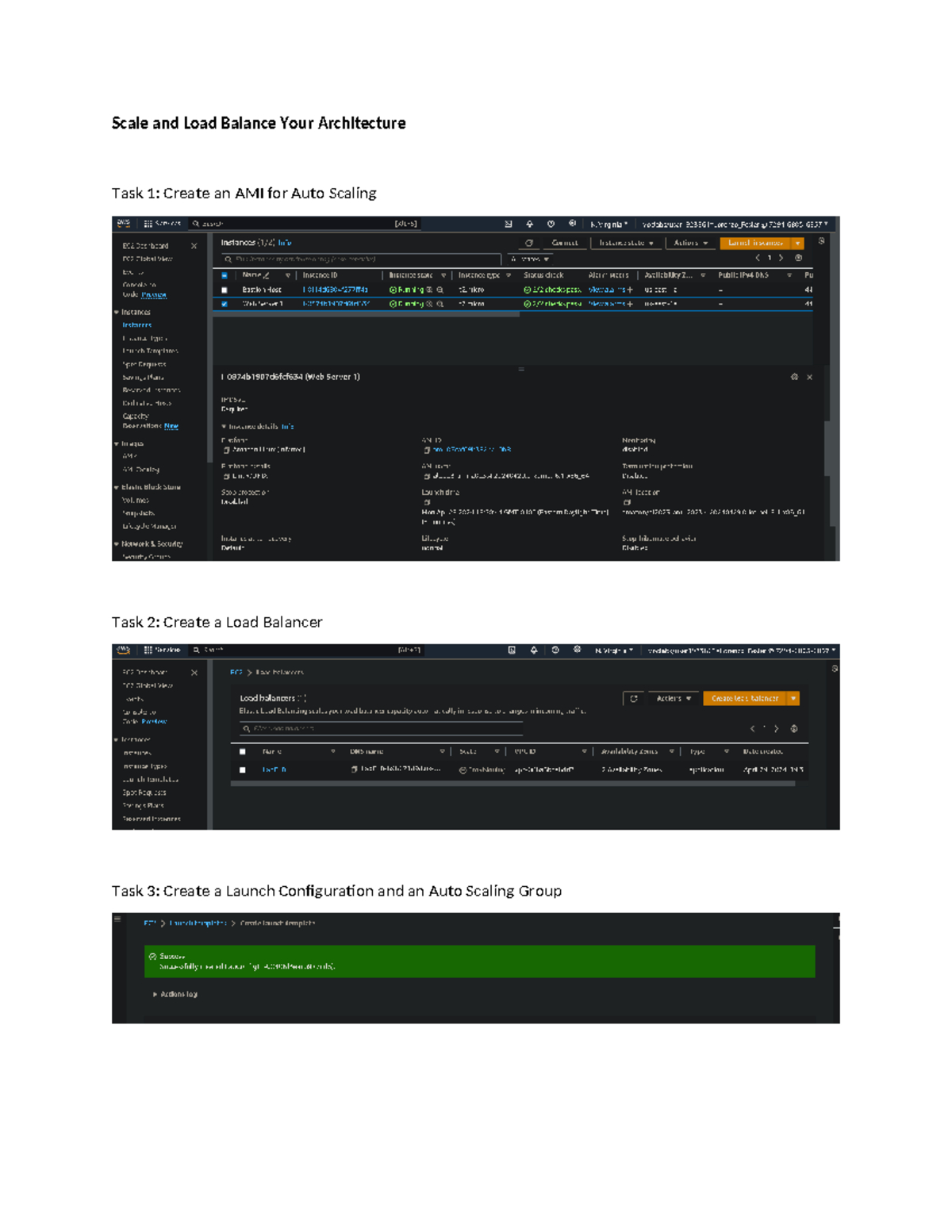Copy the AMI ID using the copy icon
The height and width of the screenshot is (1232, 952).
[x=428, y=449]
